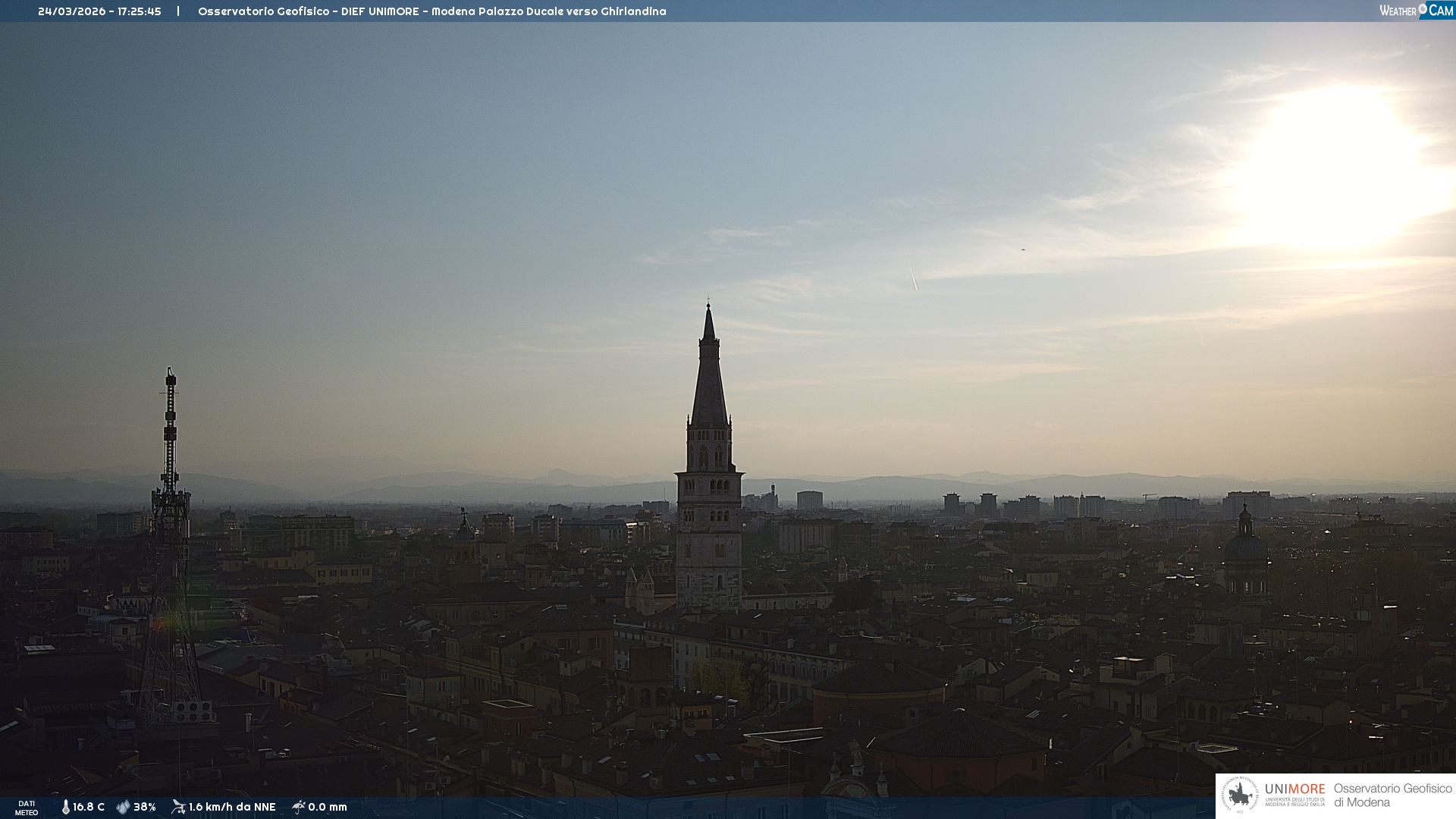Click the humidity water droplets icon
Viewport: 1456px width, 819px height.
(x=123, y=807)
